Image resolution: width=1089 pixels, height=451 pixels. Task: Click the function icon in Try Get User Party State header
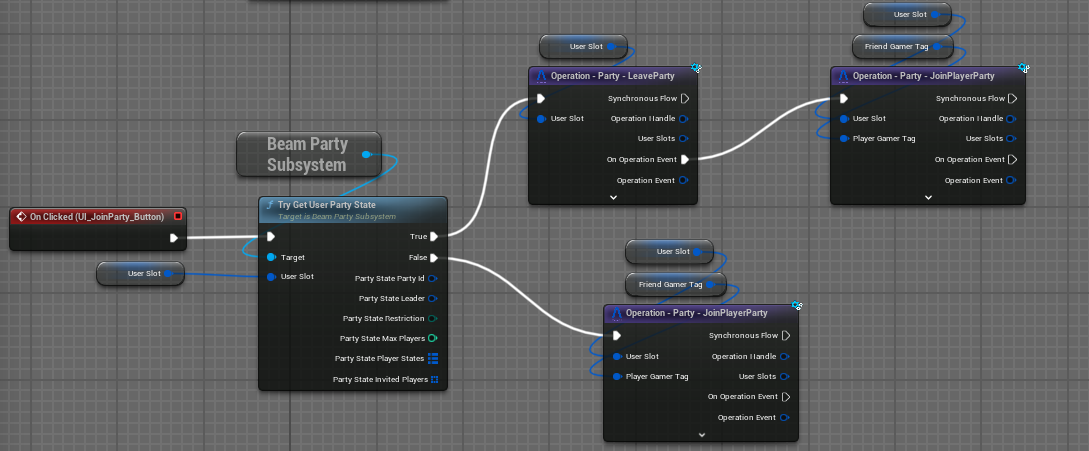268,205
